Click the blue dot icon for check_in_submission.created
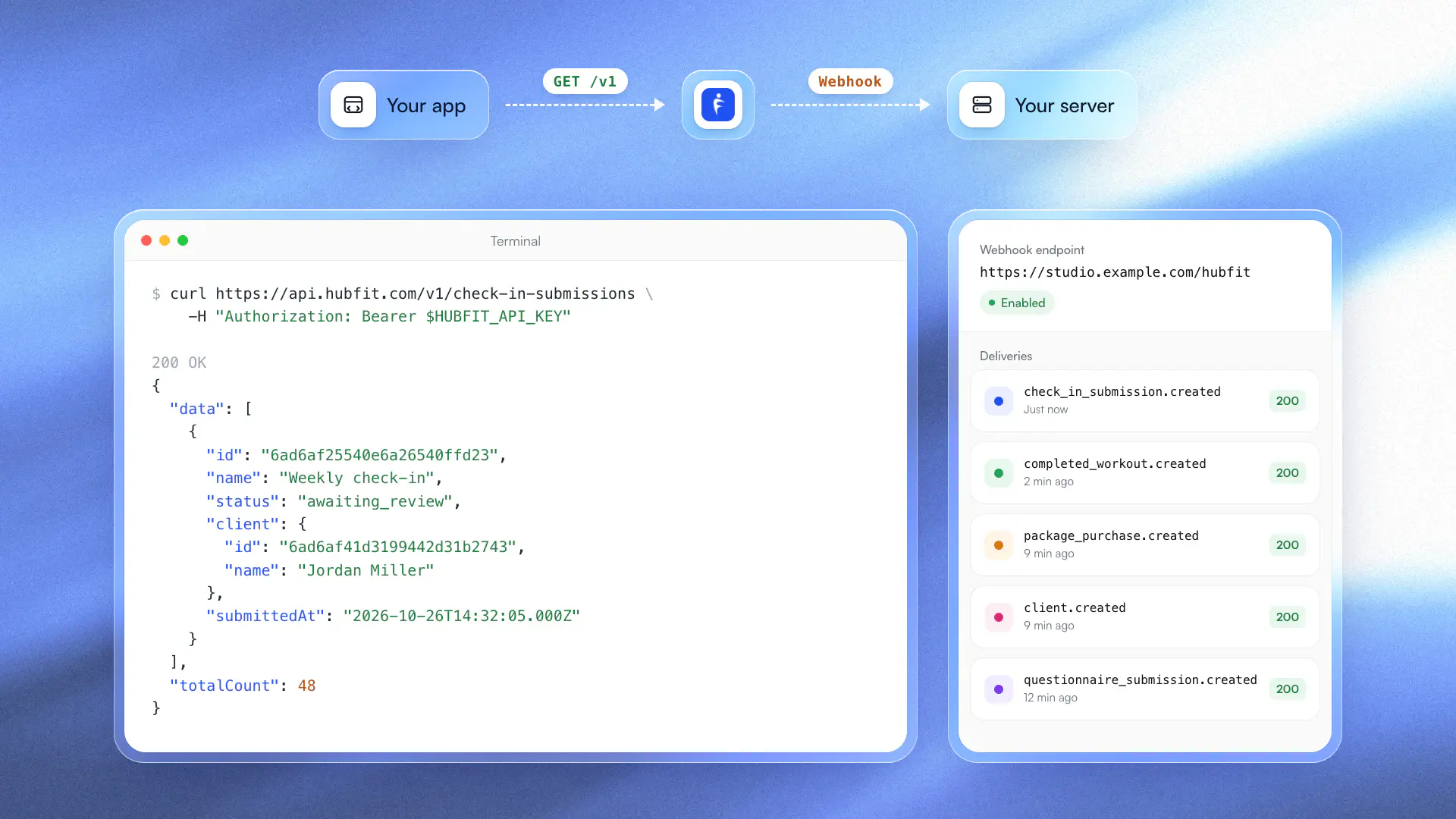This screenshot has width=1456, height=819. point(999,401)
